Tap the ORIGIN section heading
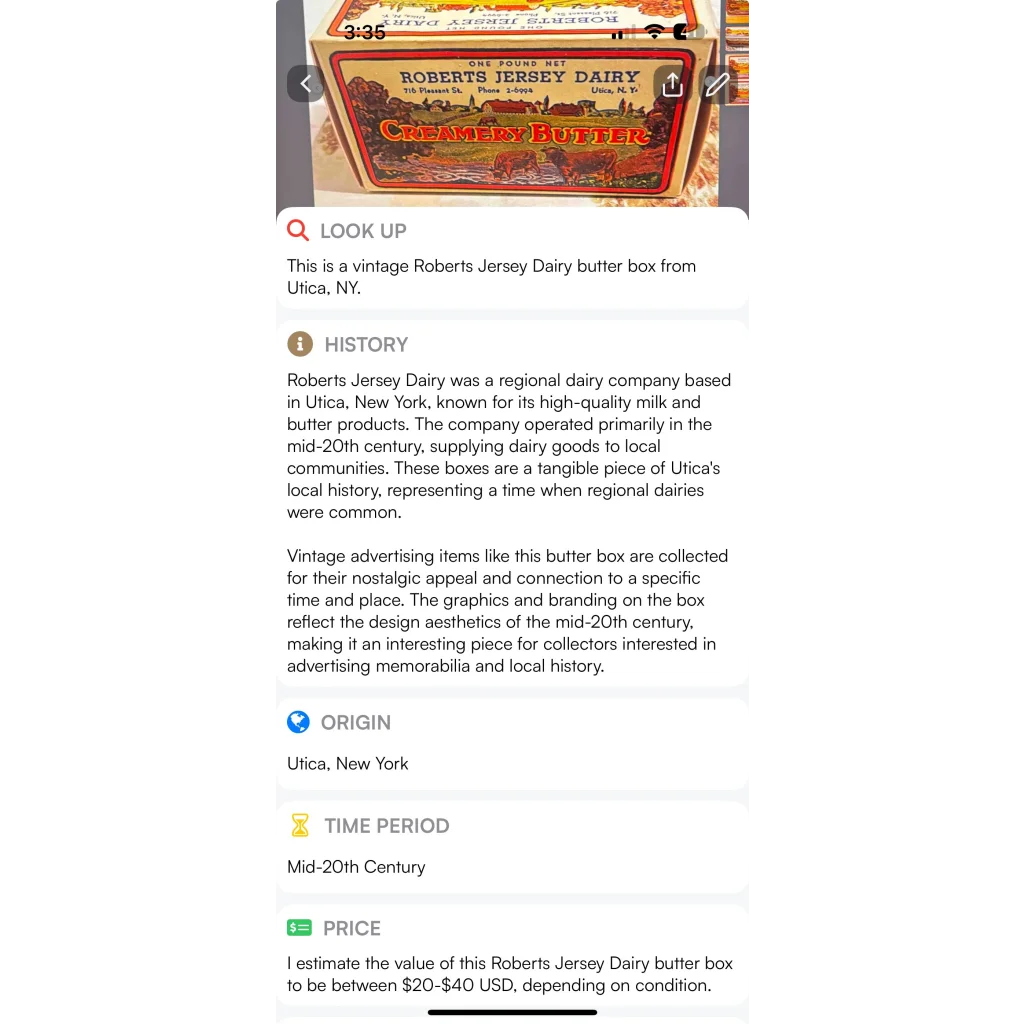Screen dimensions: 1024x1024 coord(356,723)
